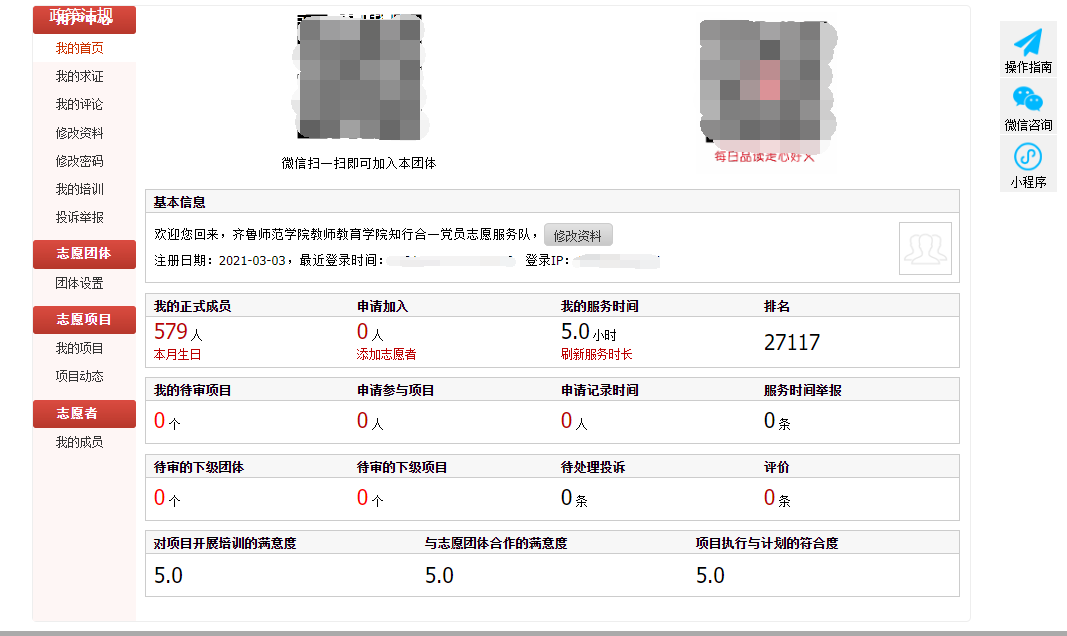
Task: Go to 我的项目 under 志愿项目
Action: pyautogui.click(x=79, y=348)
